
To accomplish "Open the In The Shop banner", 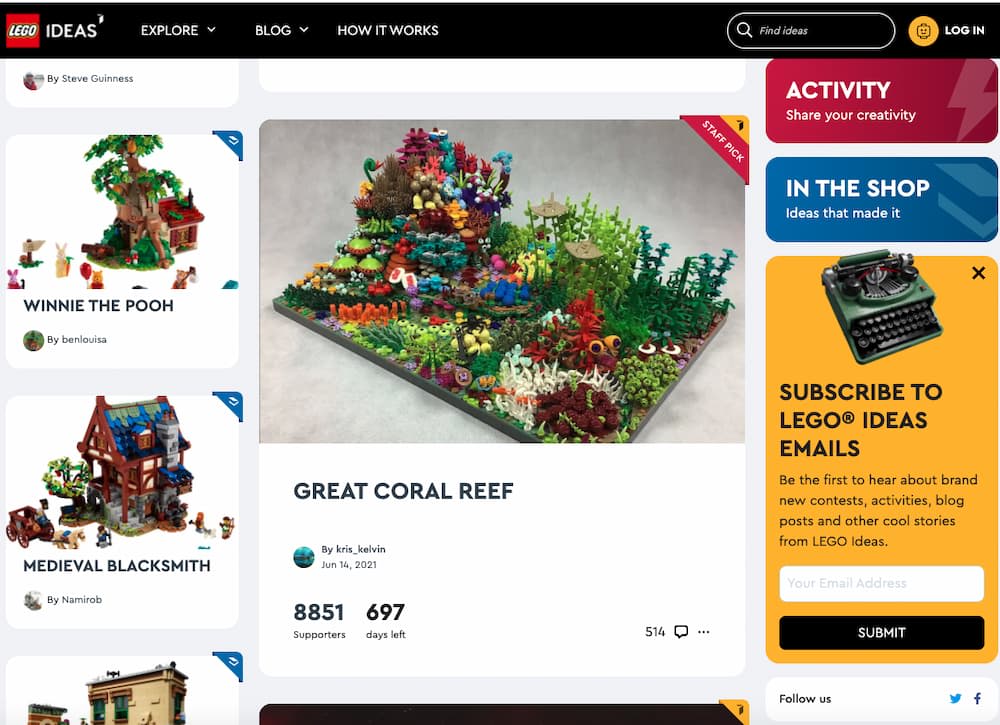I will pos(881,200).
